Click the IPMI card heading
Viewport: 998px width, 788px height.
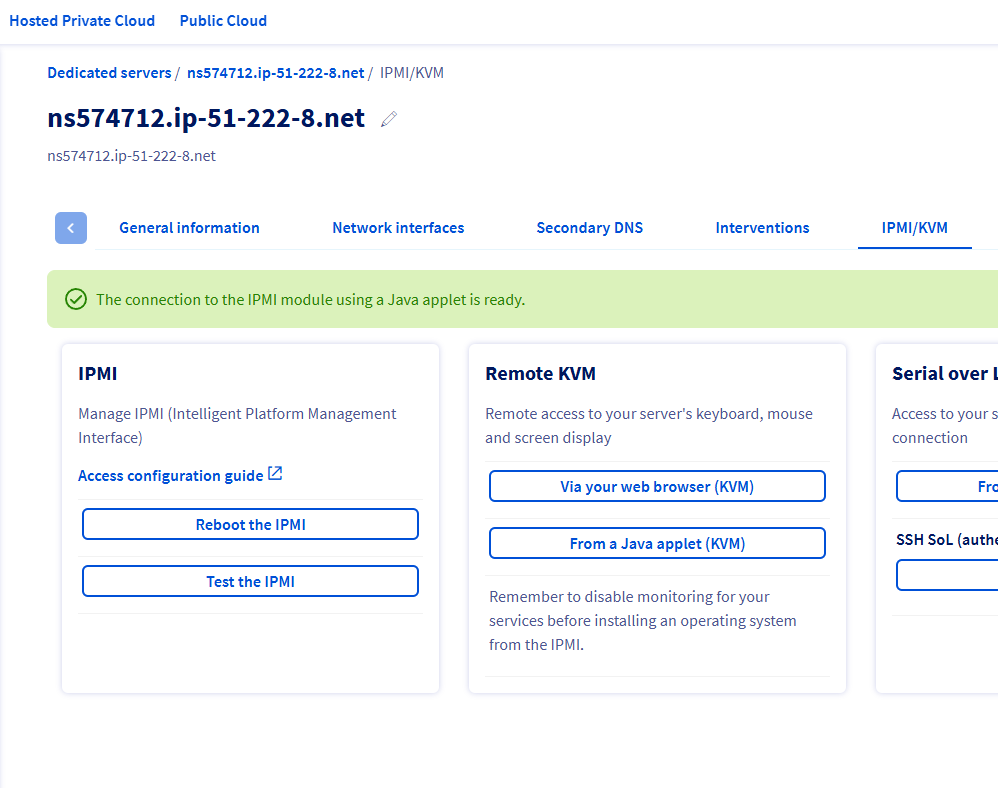[x=97, y=374]
